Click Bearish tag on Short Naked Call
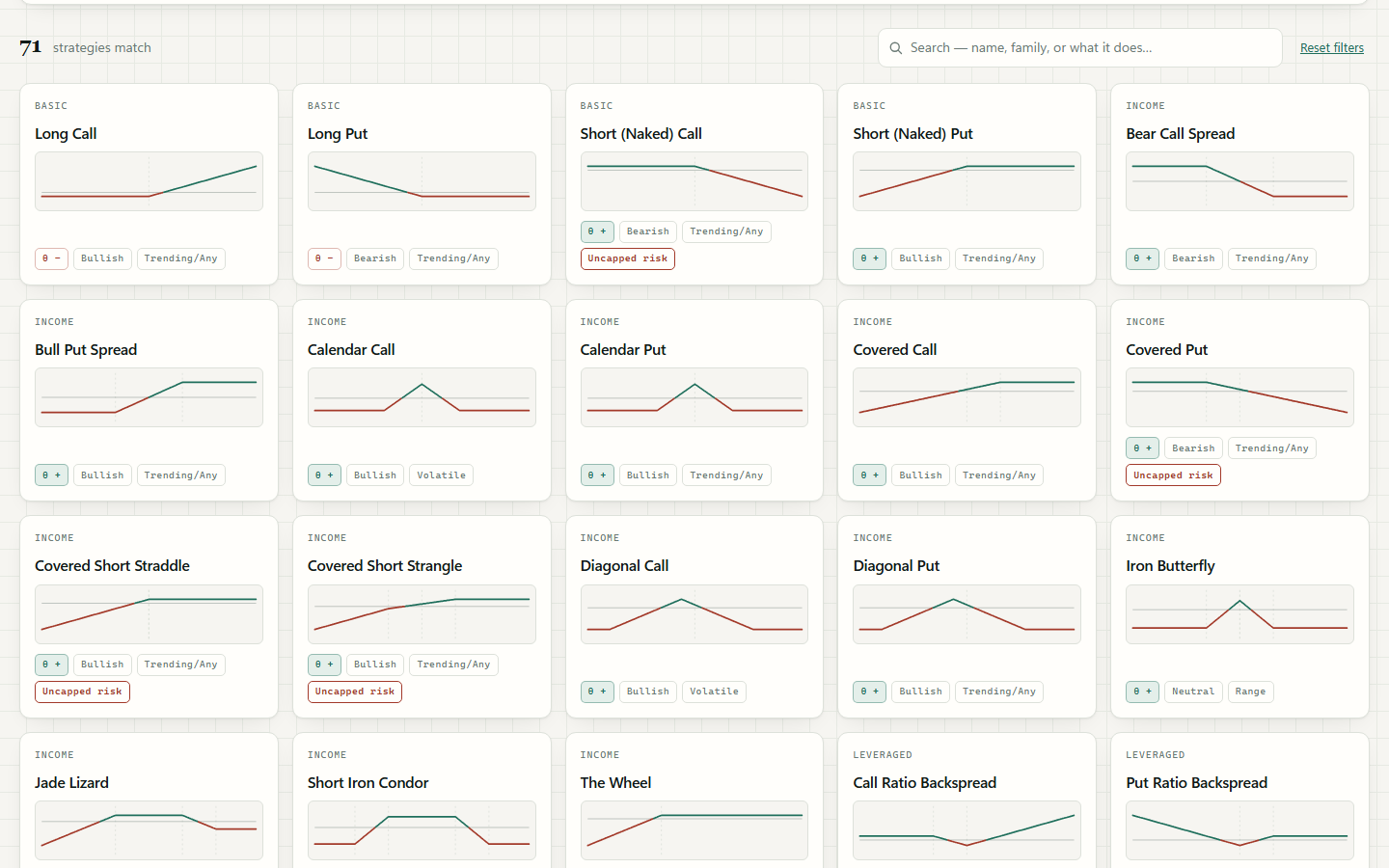1389x868 pixels. tap(647, 231)
